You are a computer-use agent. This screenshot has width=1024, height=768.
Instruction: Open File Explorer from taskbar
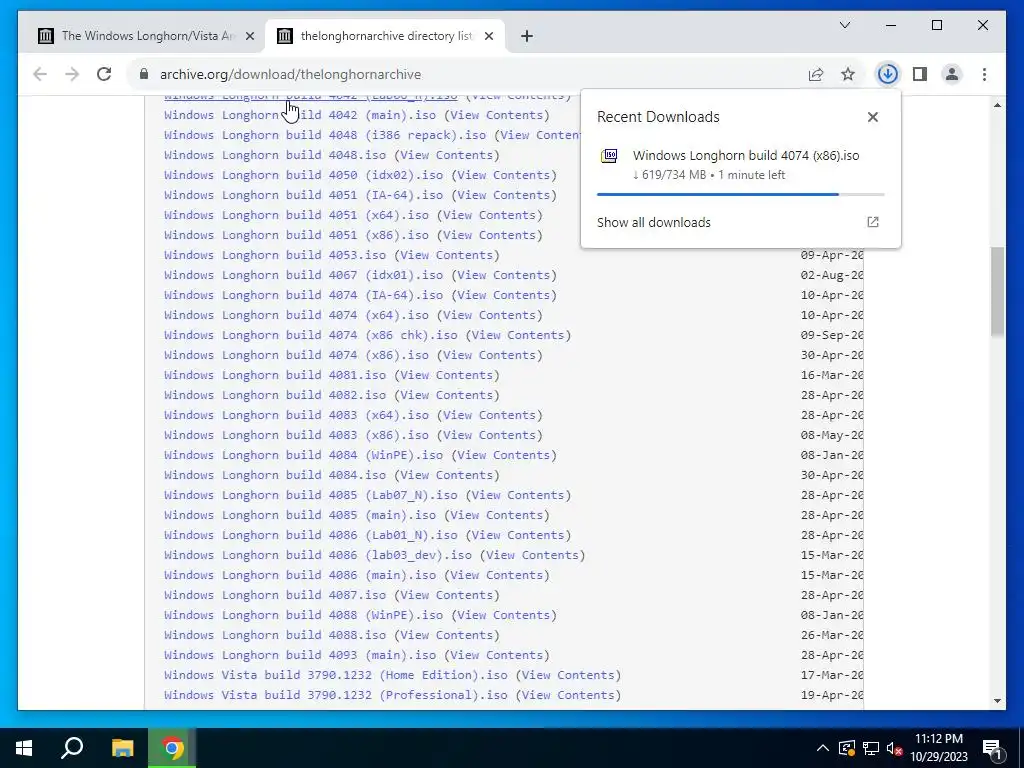click(x=122, y=748)
